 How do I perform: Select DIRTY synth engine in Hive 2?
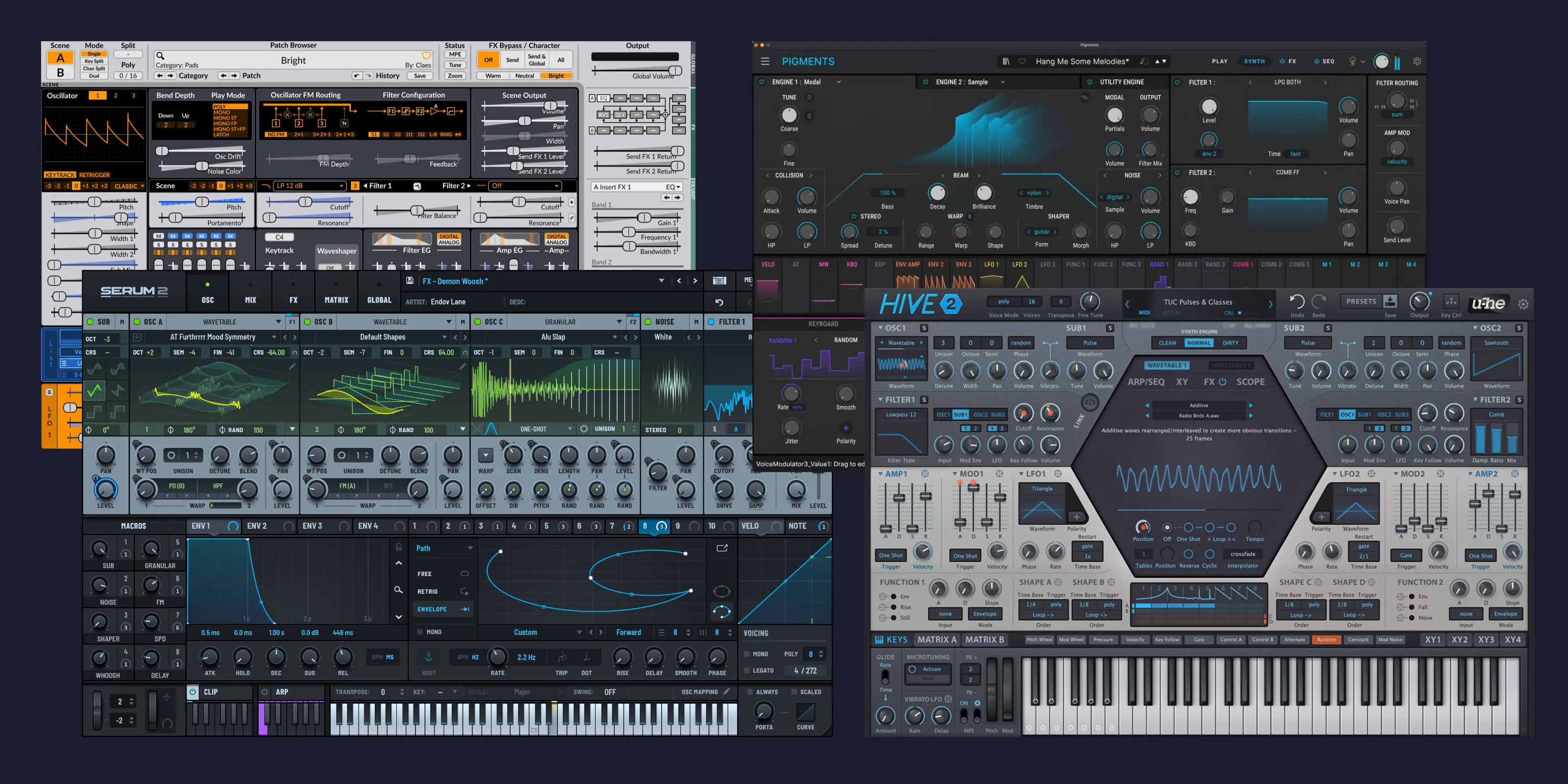coord(1230,343)
